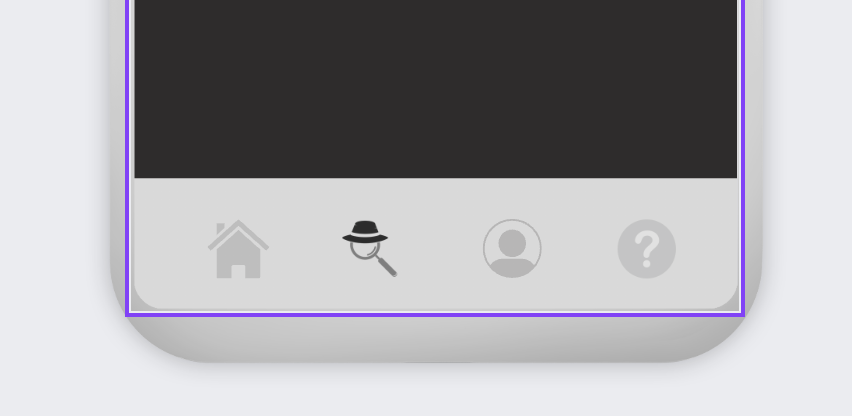Click the magnifying glass lens

point(364,249)
